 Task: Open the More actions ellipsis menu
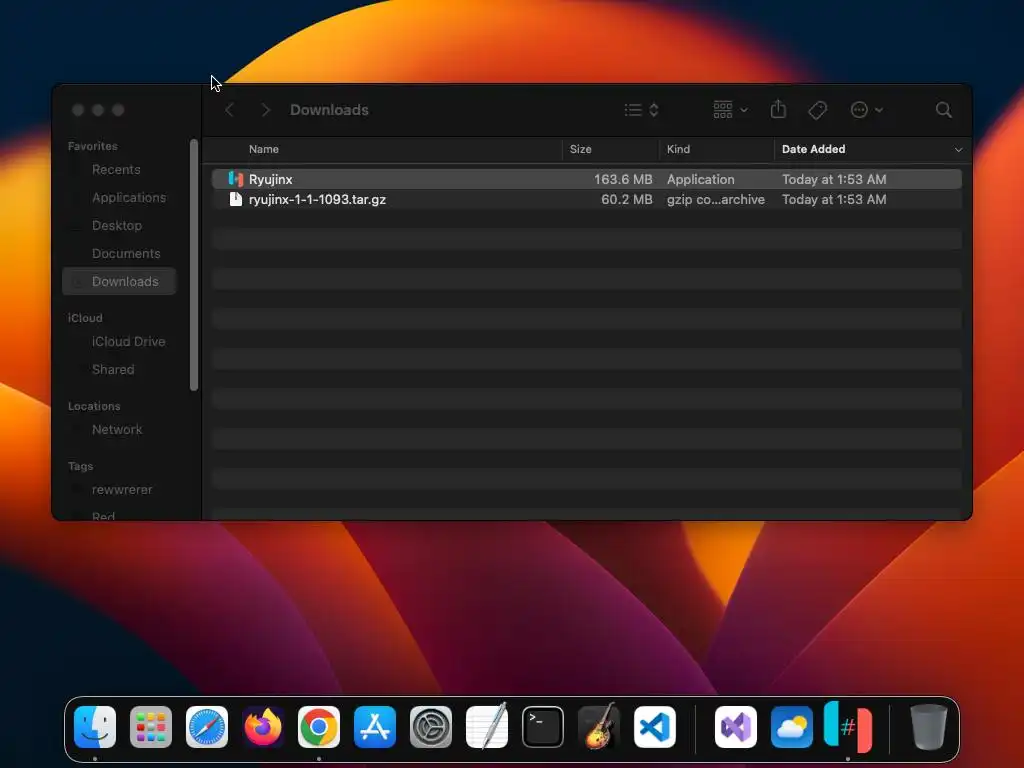[x=867, y=110]
